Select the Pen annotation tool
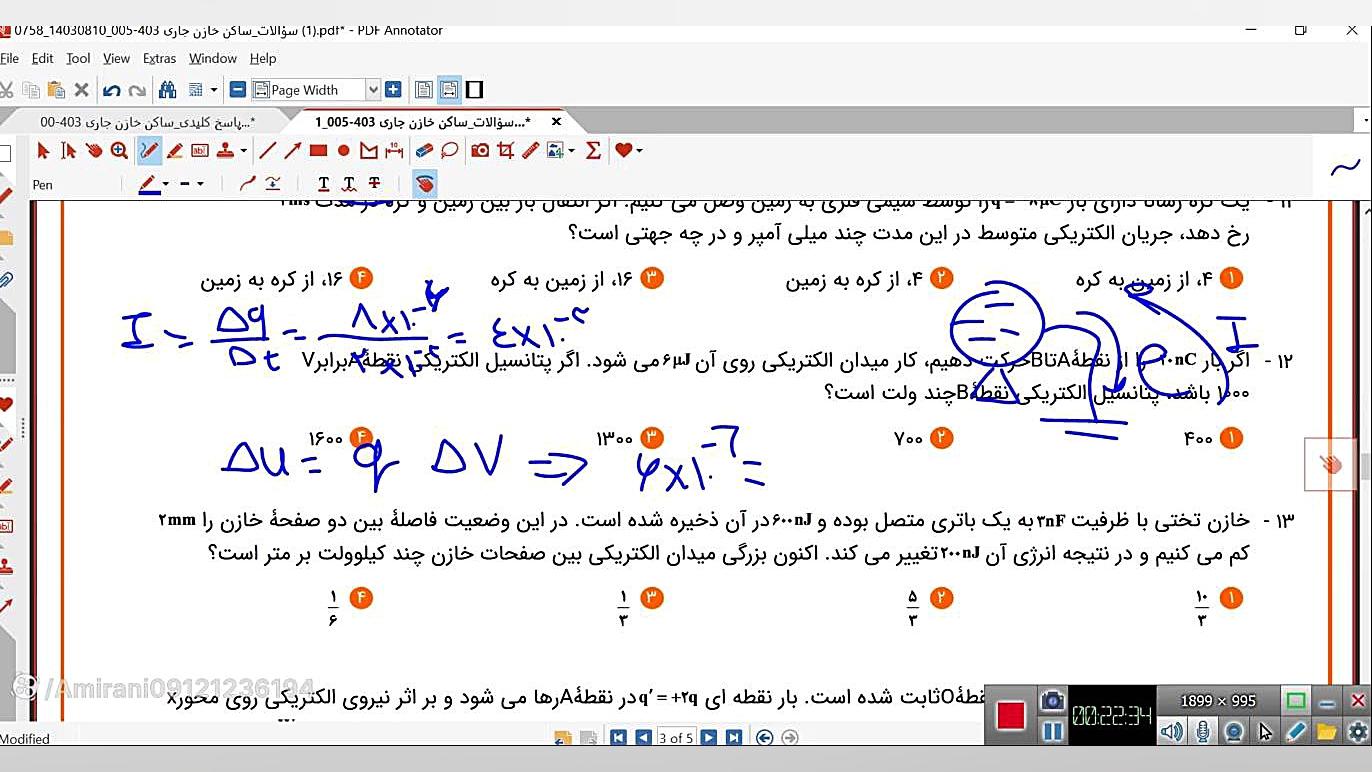Viewport: 1372px width, 772px height. 149,151
